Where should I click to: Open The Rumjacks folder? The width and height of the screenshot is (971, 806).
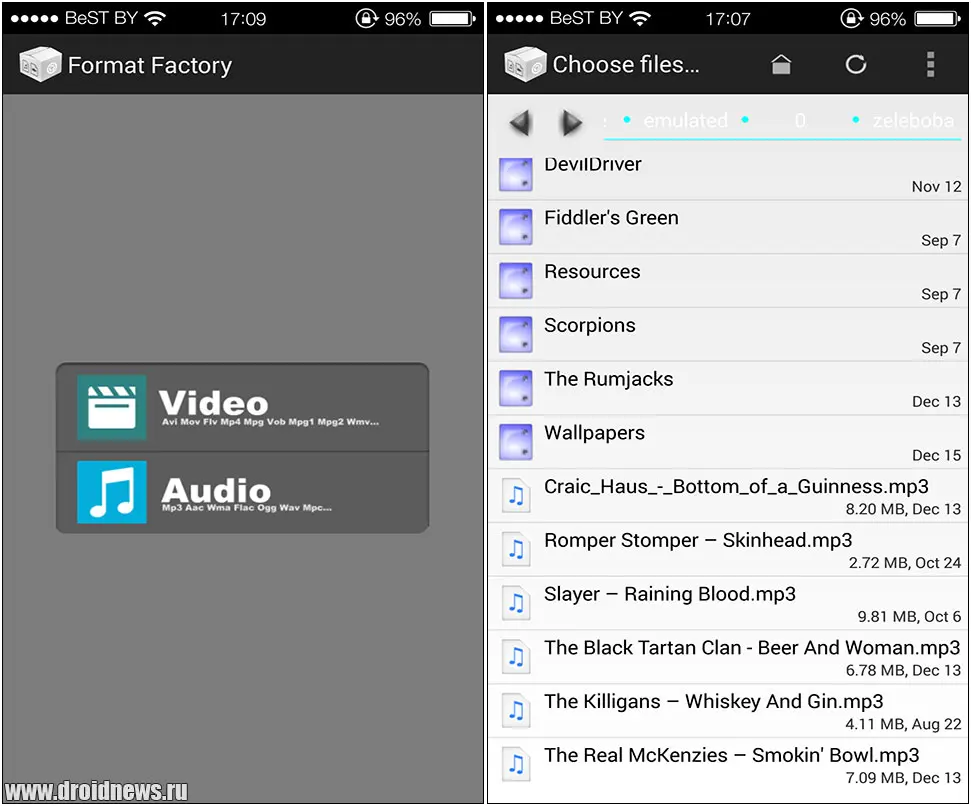point(728,389)
